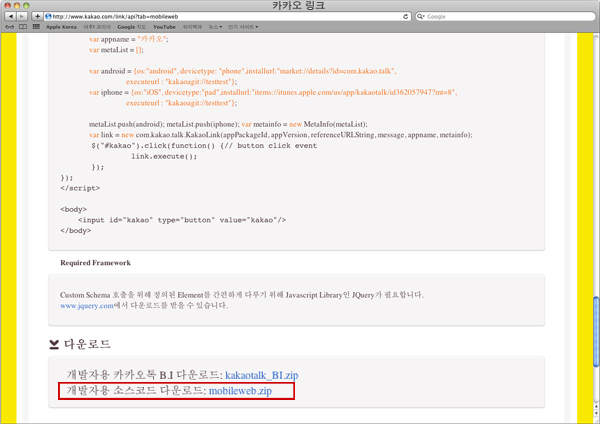
Task: Open the 위키백과 bookmark
Action: [x=192, y=27]
